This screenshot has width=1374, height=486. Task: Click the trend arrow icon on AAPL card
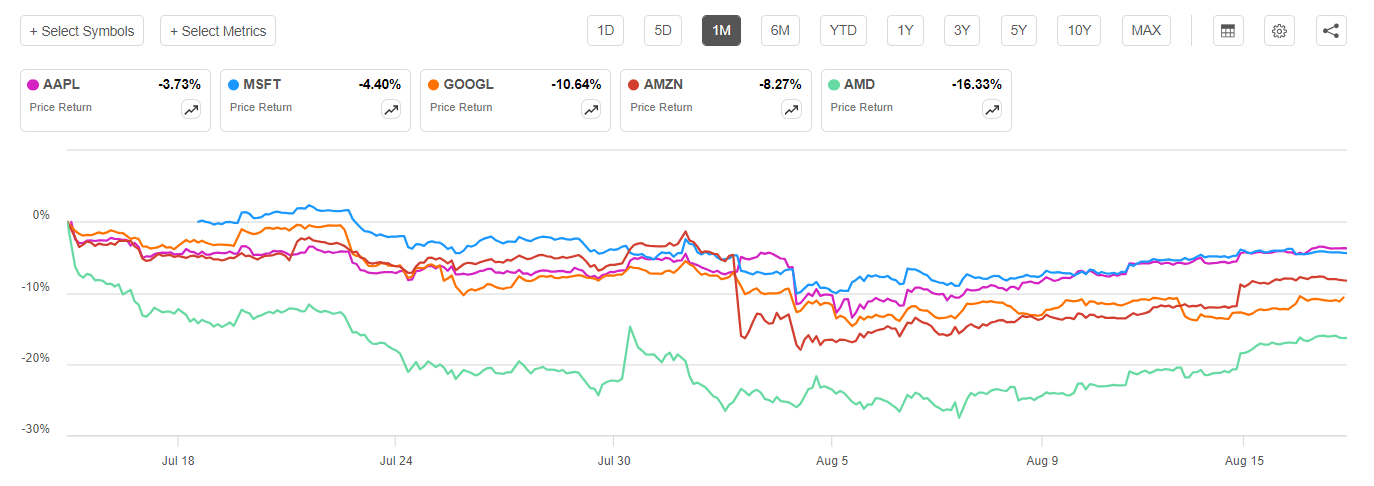[x=191, y=110]
